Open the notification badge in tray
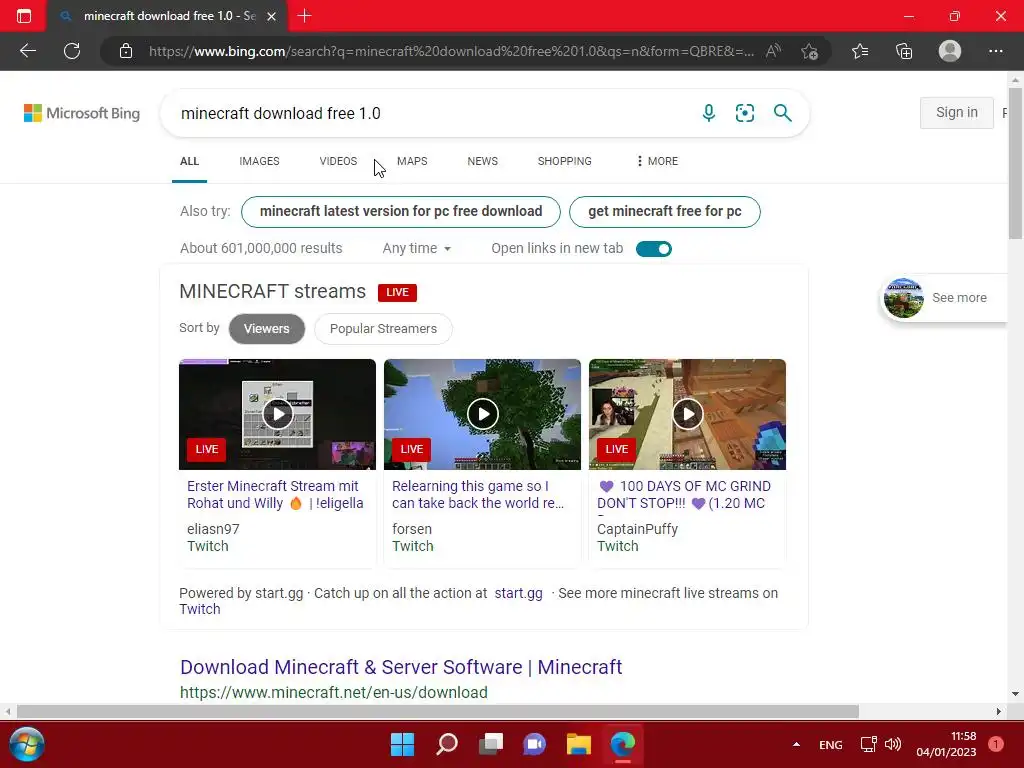 995,744
